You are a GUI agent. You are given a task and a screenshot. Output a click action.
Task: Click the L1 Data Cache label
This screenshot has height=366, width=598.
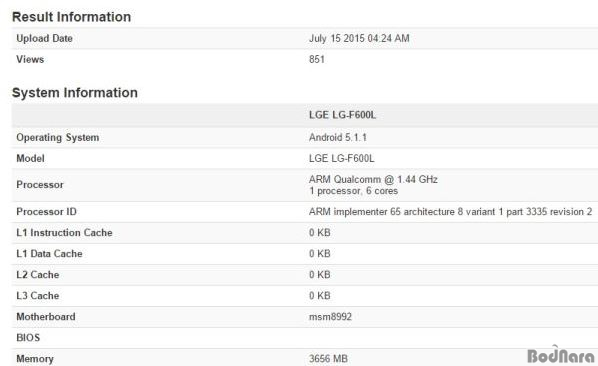point(49,254)
